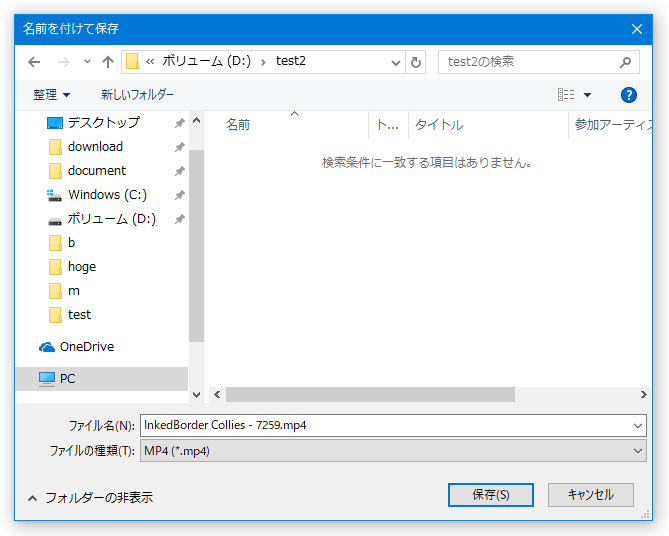
Task: Sort by the タイトル column header
Action: coord(488,125)
